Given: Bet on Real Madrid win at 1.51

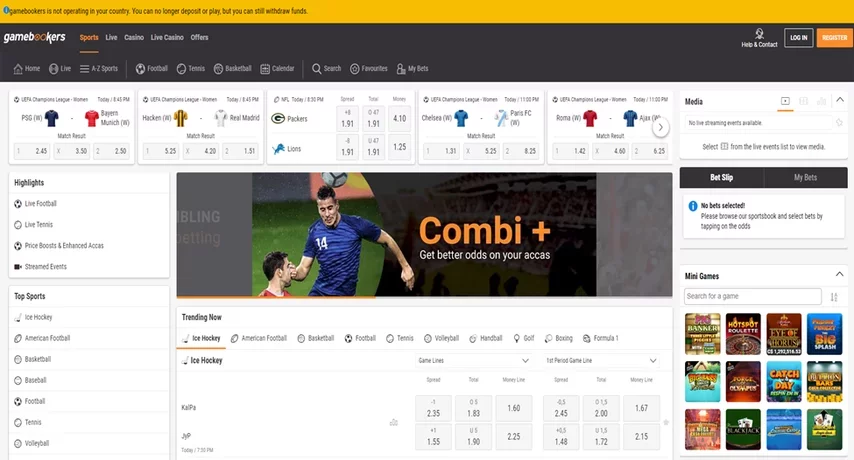Looking at the screenshot, I should coord(240,151).
